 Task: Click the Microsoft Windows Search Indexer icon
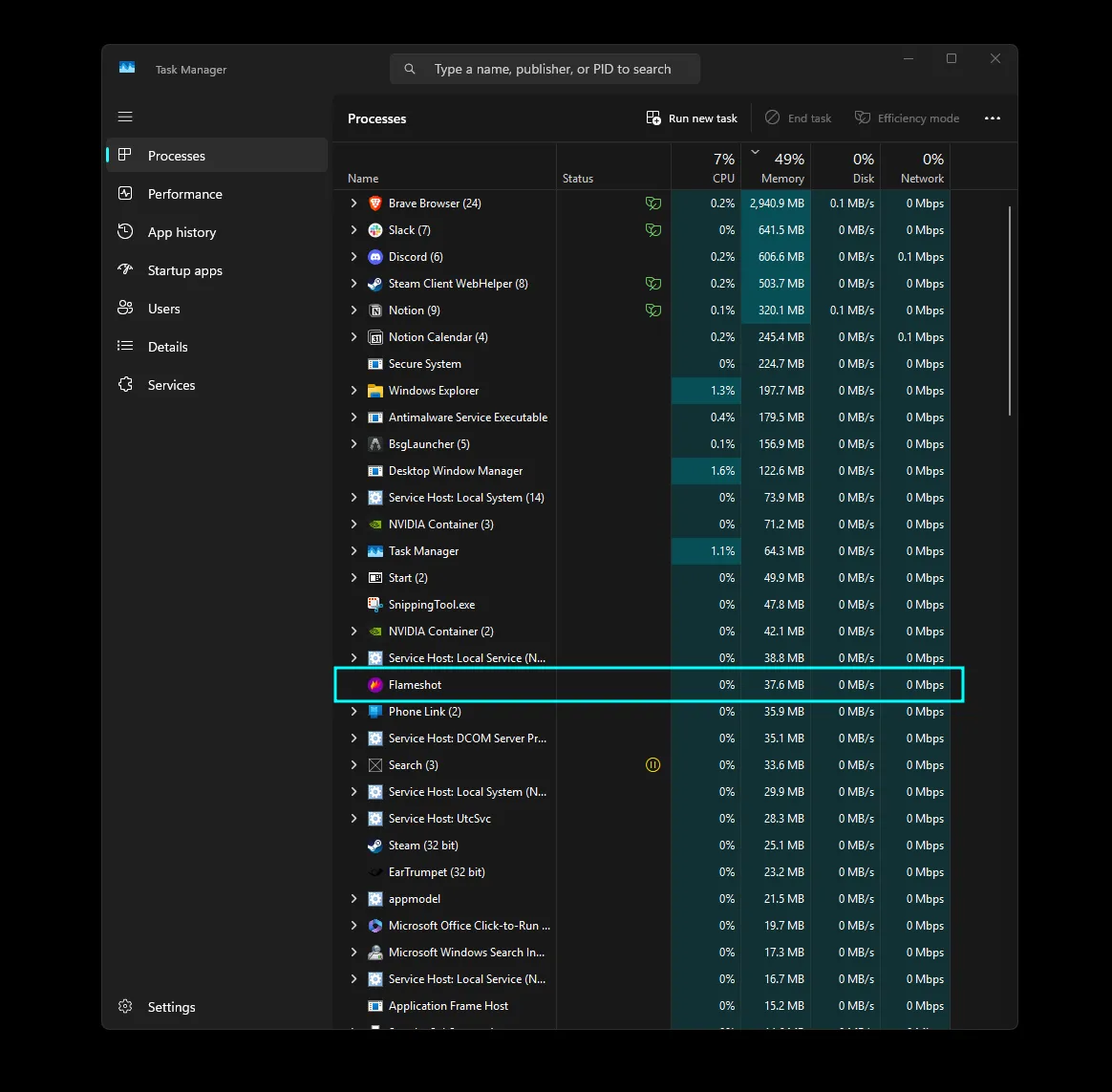(x=375, y=953)
